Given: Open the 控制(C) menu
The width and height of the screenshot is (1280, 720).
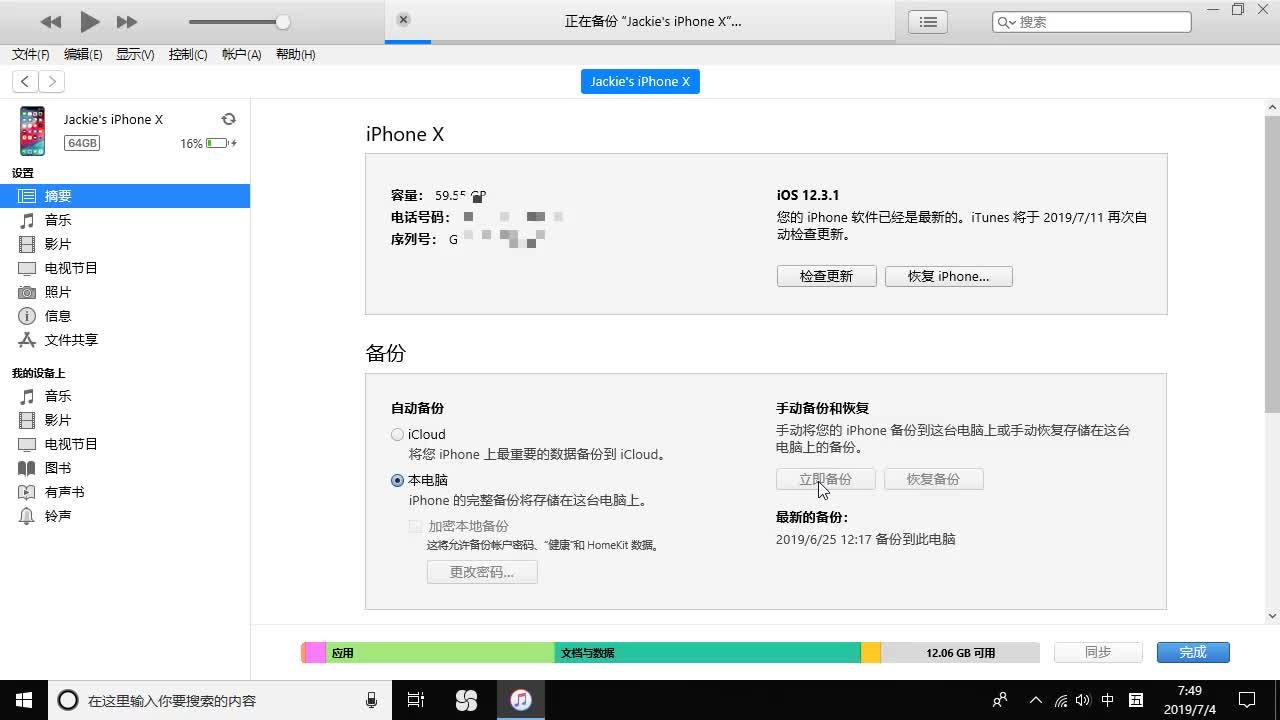Looking at the screenshot, I should click(x=188, y=54).
